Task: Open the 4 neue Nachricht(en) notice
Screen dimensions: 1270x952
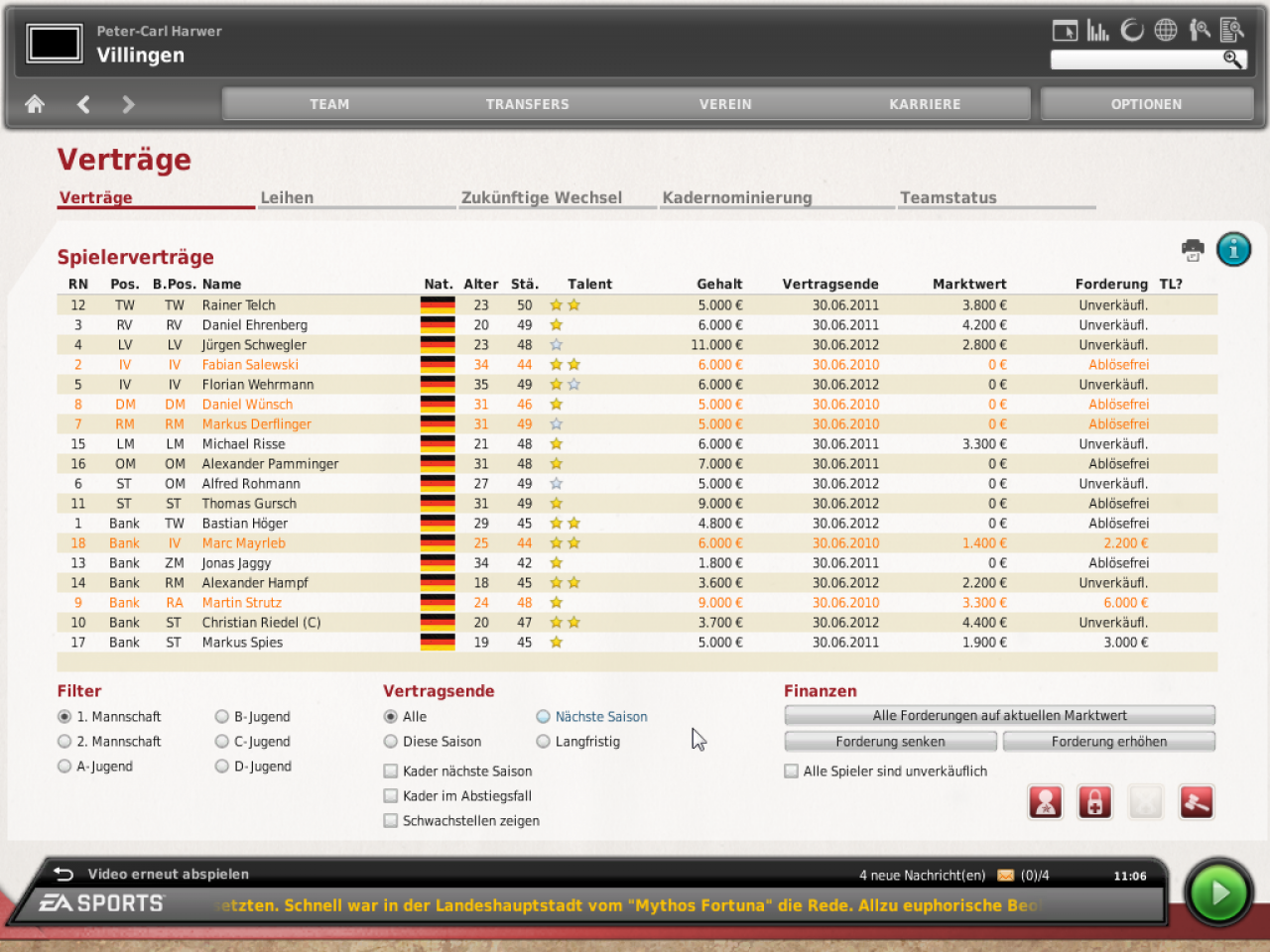Action: tap(923, 876)
